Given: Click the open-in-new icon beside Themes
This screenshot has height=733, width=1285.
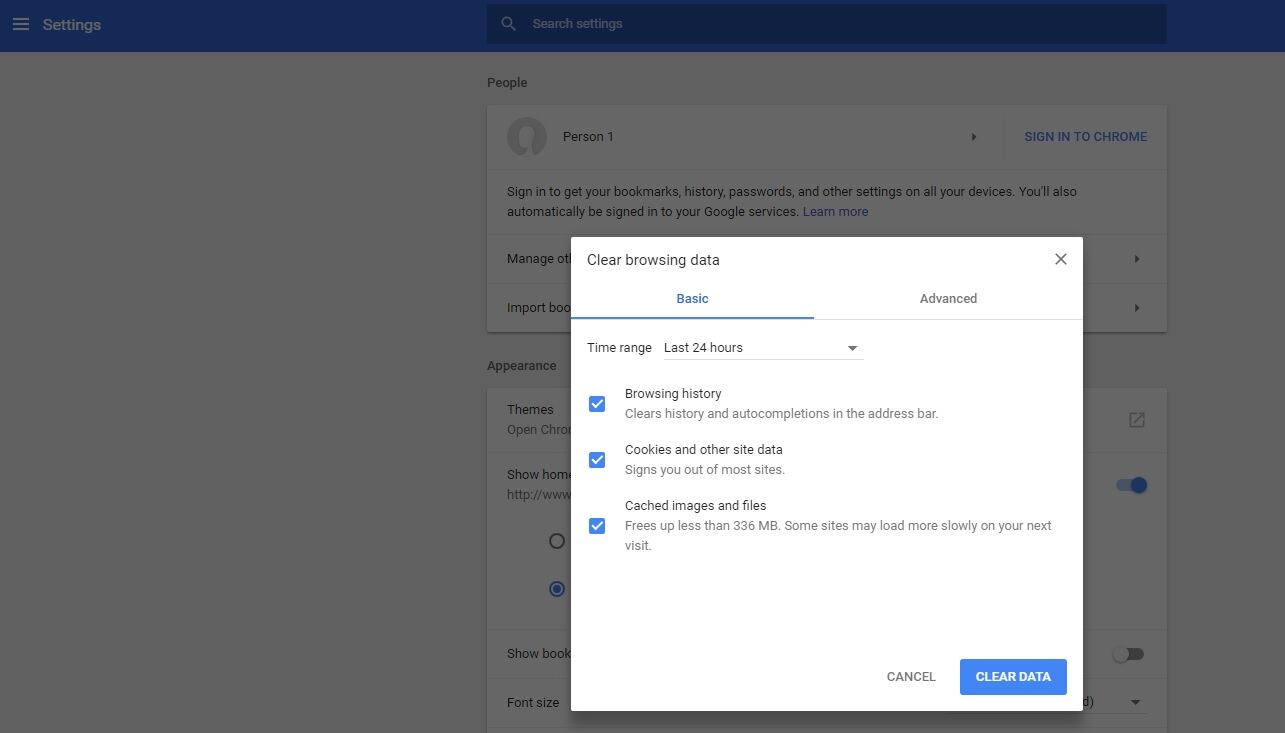Looking at the screenshot, I should tap(1136, 420).
